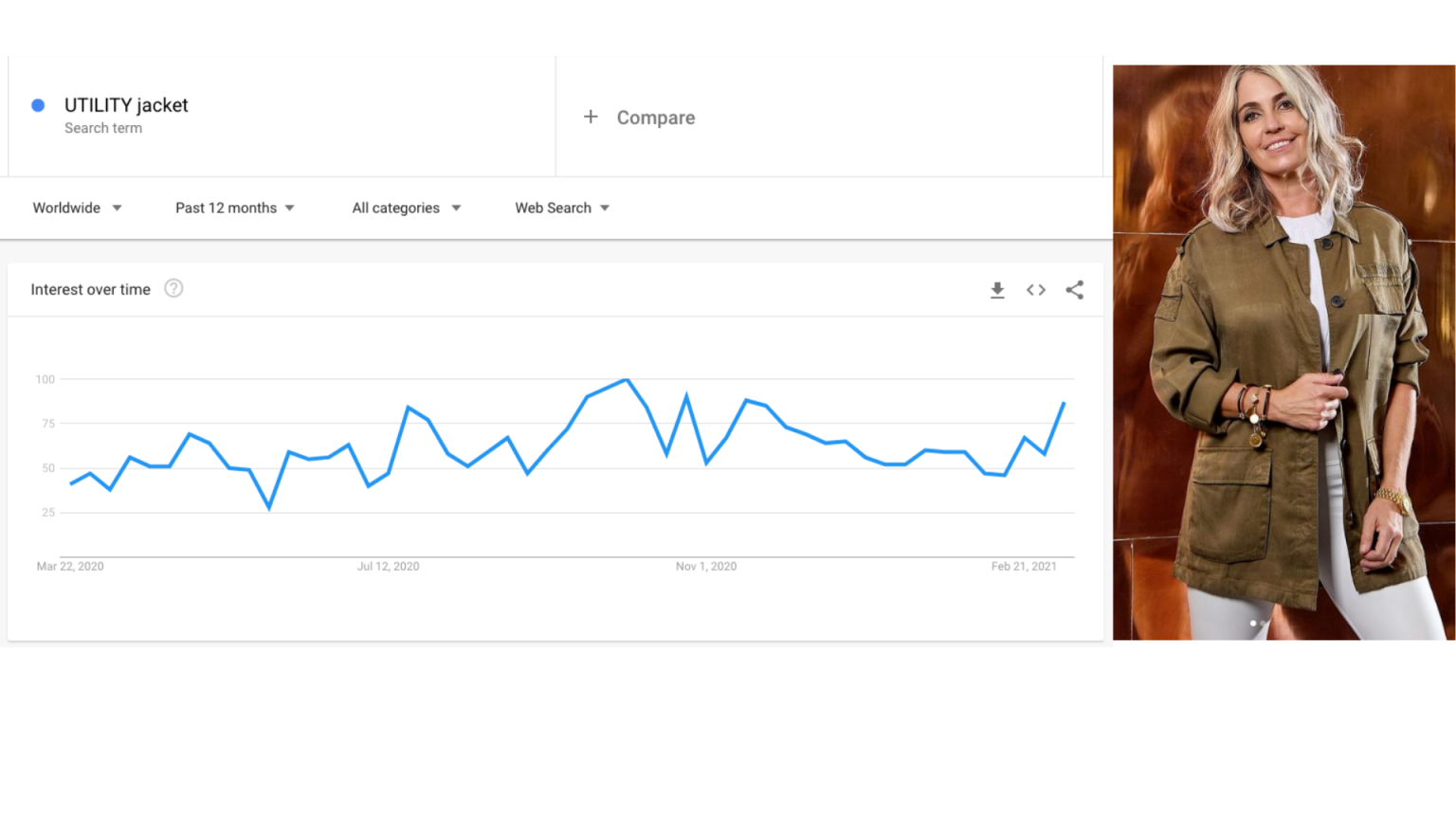Select the blue UTILITY jacket color dot
Viewport: 1456px width, 819px height.
[38, 105]
